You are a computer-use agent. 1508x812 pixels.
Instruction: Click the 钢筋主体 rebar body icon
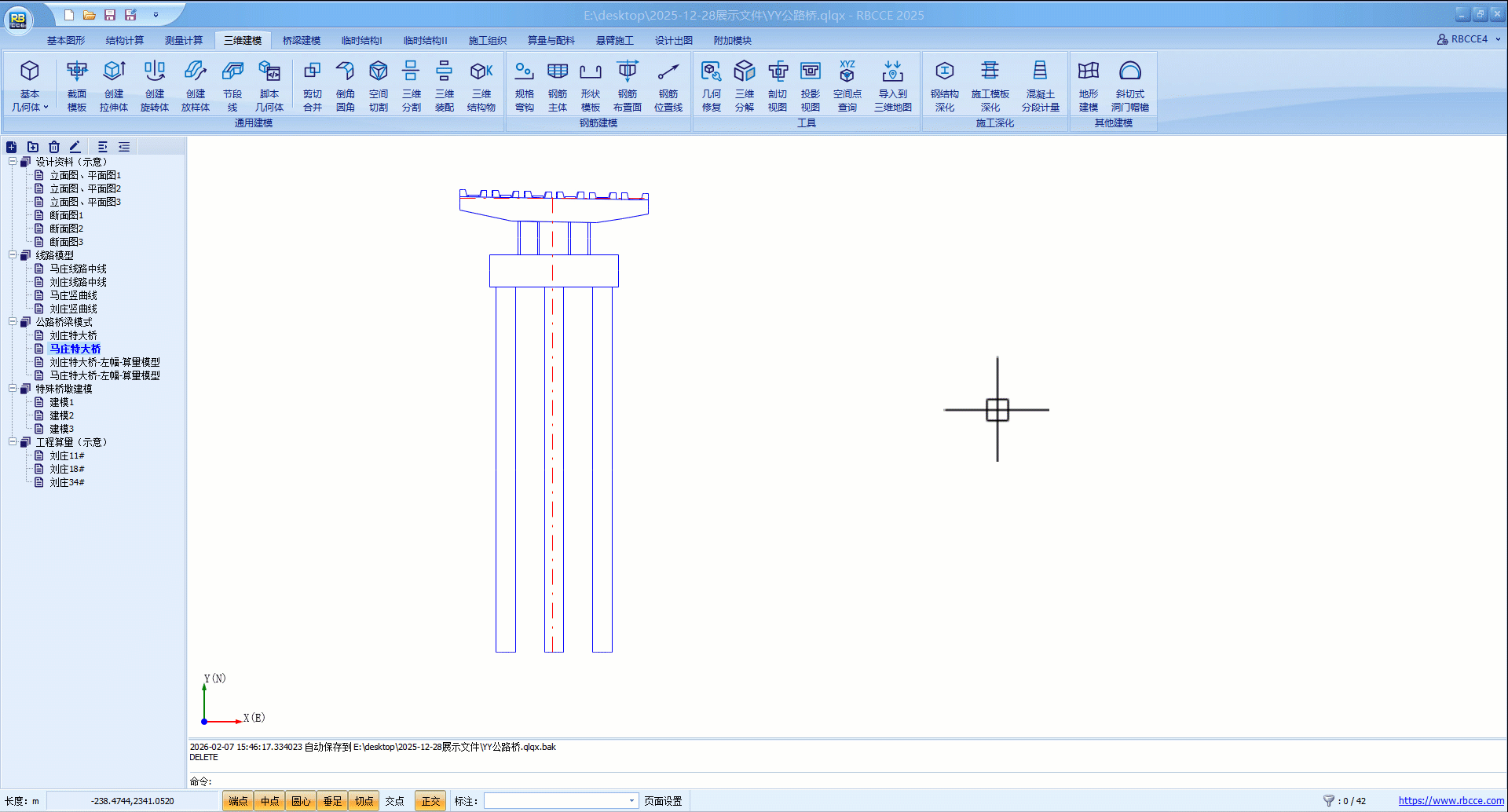click(558, 85)
